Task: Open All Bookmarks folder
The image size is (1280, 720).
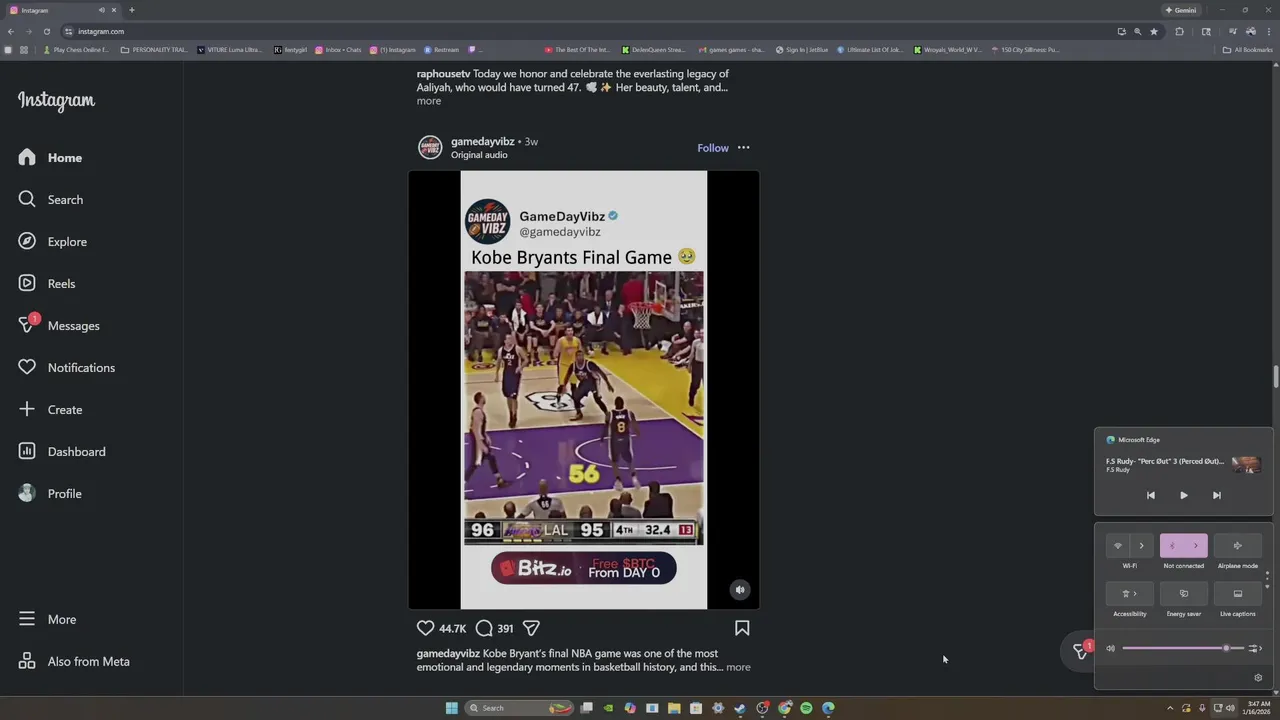Action: coord(1248,49)
